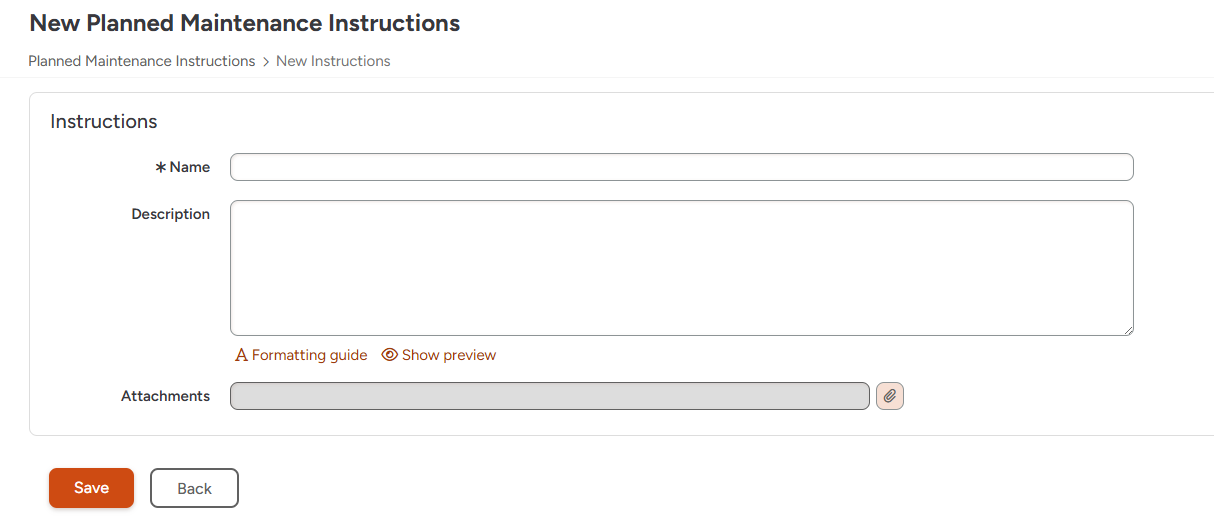Image resolution: width=1214 pixels, height=520 pixels.
Task: Grab the Description textarea resize handle
Action: point(1127,329)
